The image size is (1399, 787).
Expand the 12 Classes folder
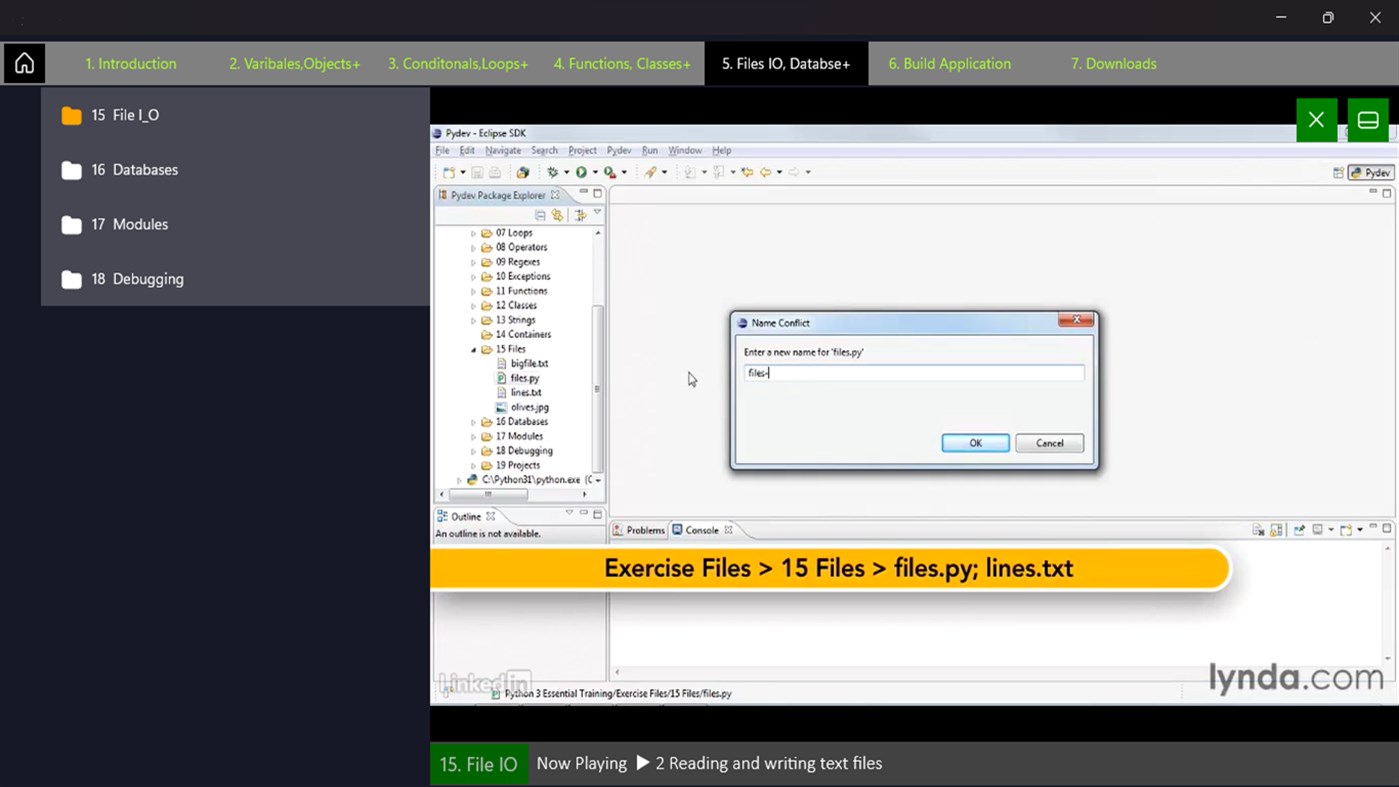pos(474,306)
